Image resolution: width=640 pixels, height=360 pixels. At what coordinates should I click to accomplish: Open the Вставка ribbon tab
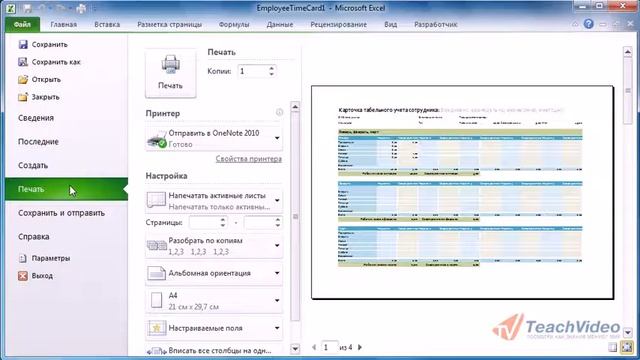[x=107, y=24]
